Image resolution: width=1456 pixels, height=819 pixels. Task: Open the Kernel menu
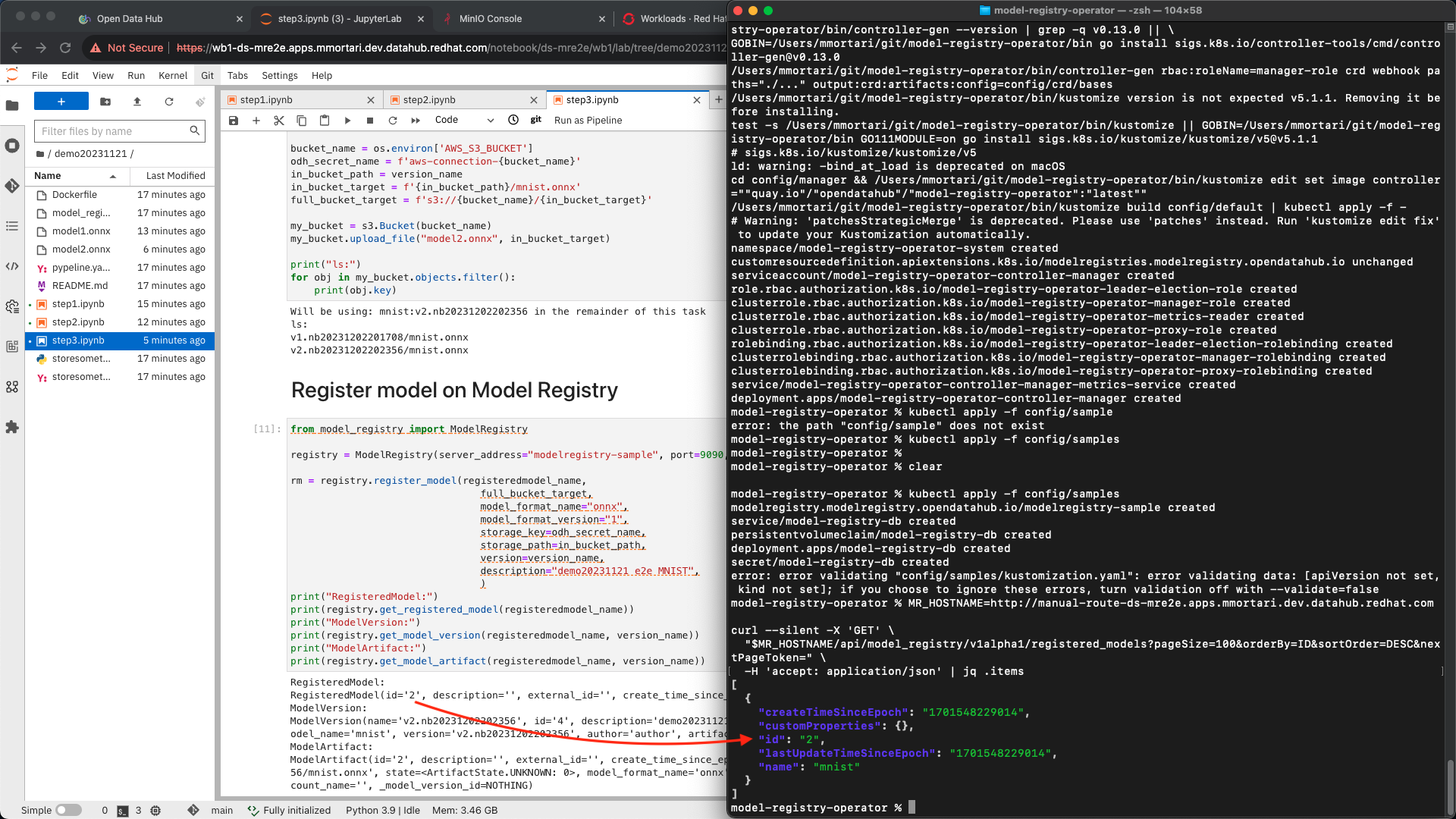coord(172,76)
